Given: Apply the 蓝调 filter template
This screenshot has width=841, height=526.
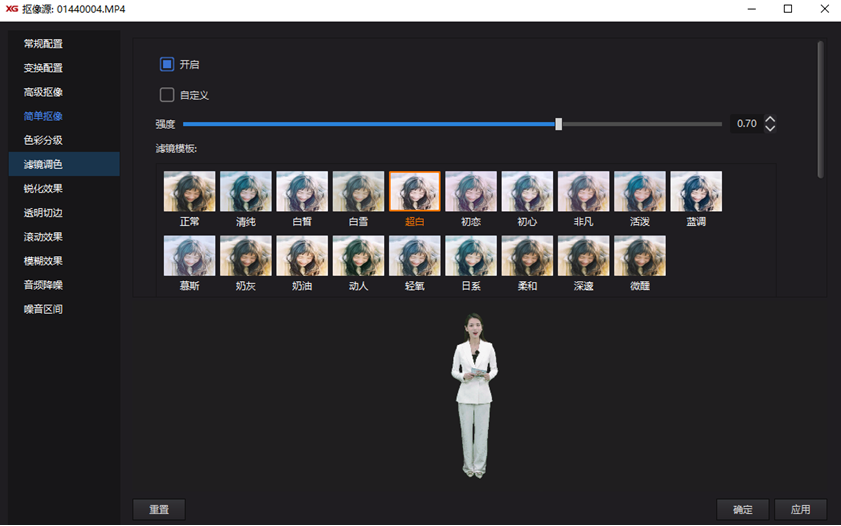Looking at the screenshot, I should point(696,191).
